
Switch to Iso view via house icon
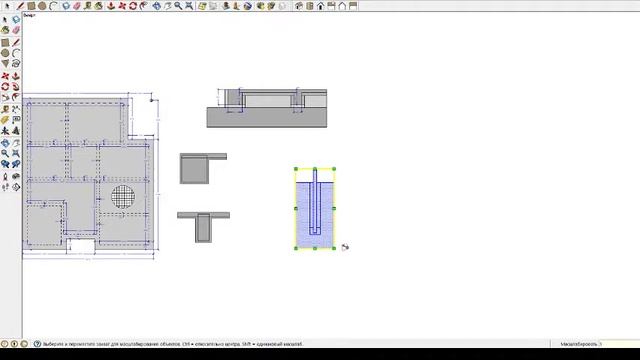click(x=299, y=6)
